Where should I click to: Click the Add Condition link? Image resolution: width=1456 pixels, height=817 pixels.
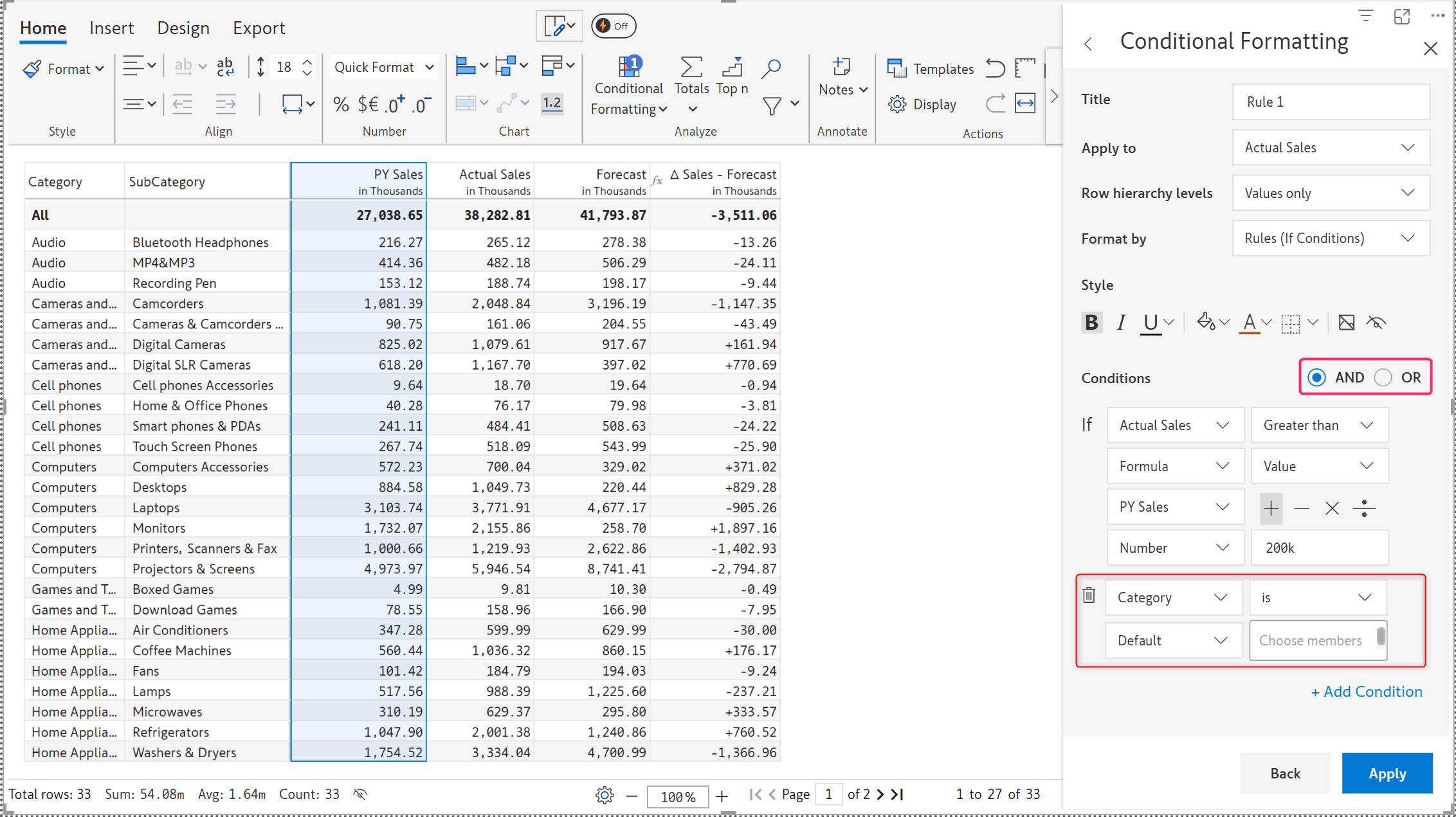pos(1367,692)
